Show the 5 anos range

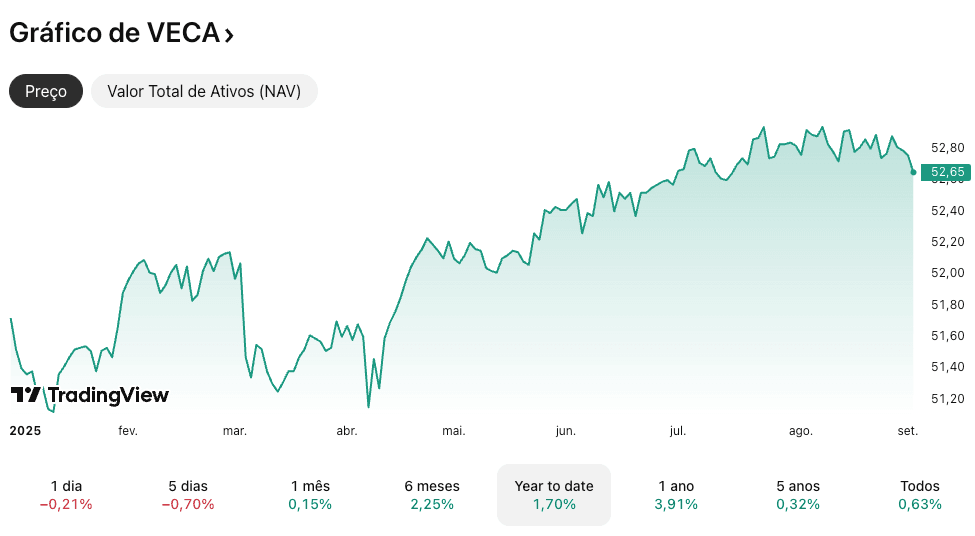pyautogui.click(x=798, y=495)
